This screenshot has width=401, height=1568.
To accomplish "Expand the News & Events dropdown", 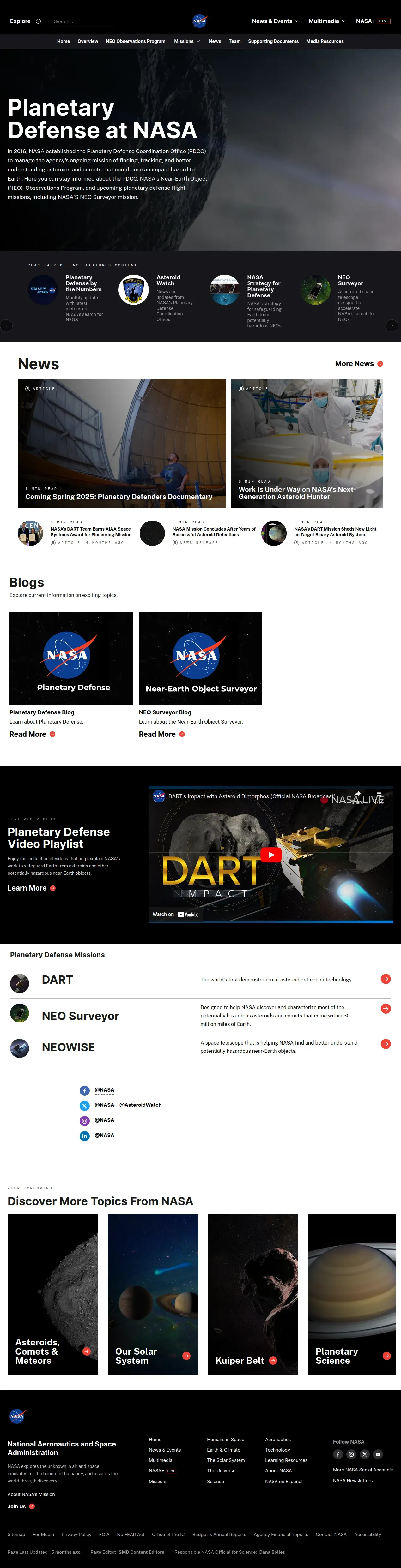I will pos(276,21).
